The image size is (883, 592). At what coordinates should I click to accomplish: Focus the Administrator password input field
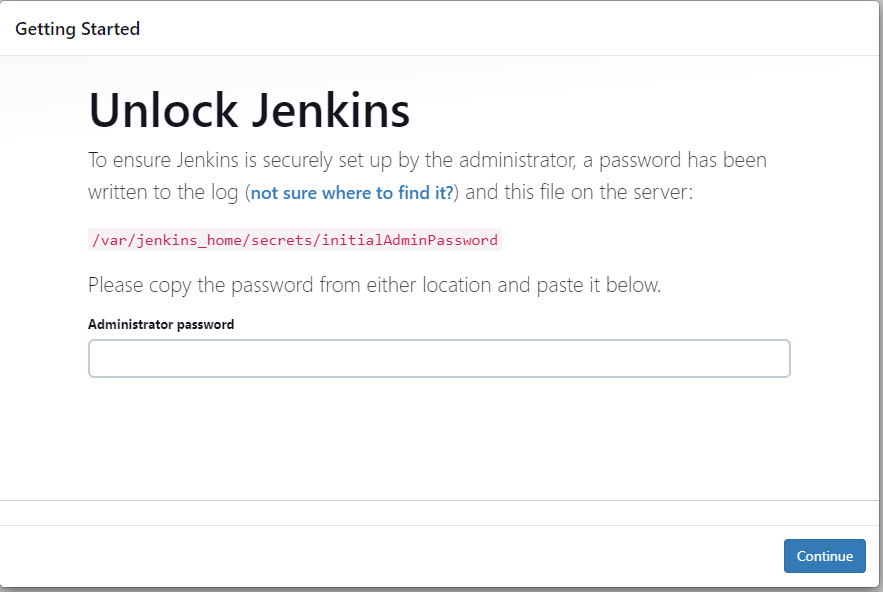pyautogui.click(x=439, y=358)
